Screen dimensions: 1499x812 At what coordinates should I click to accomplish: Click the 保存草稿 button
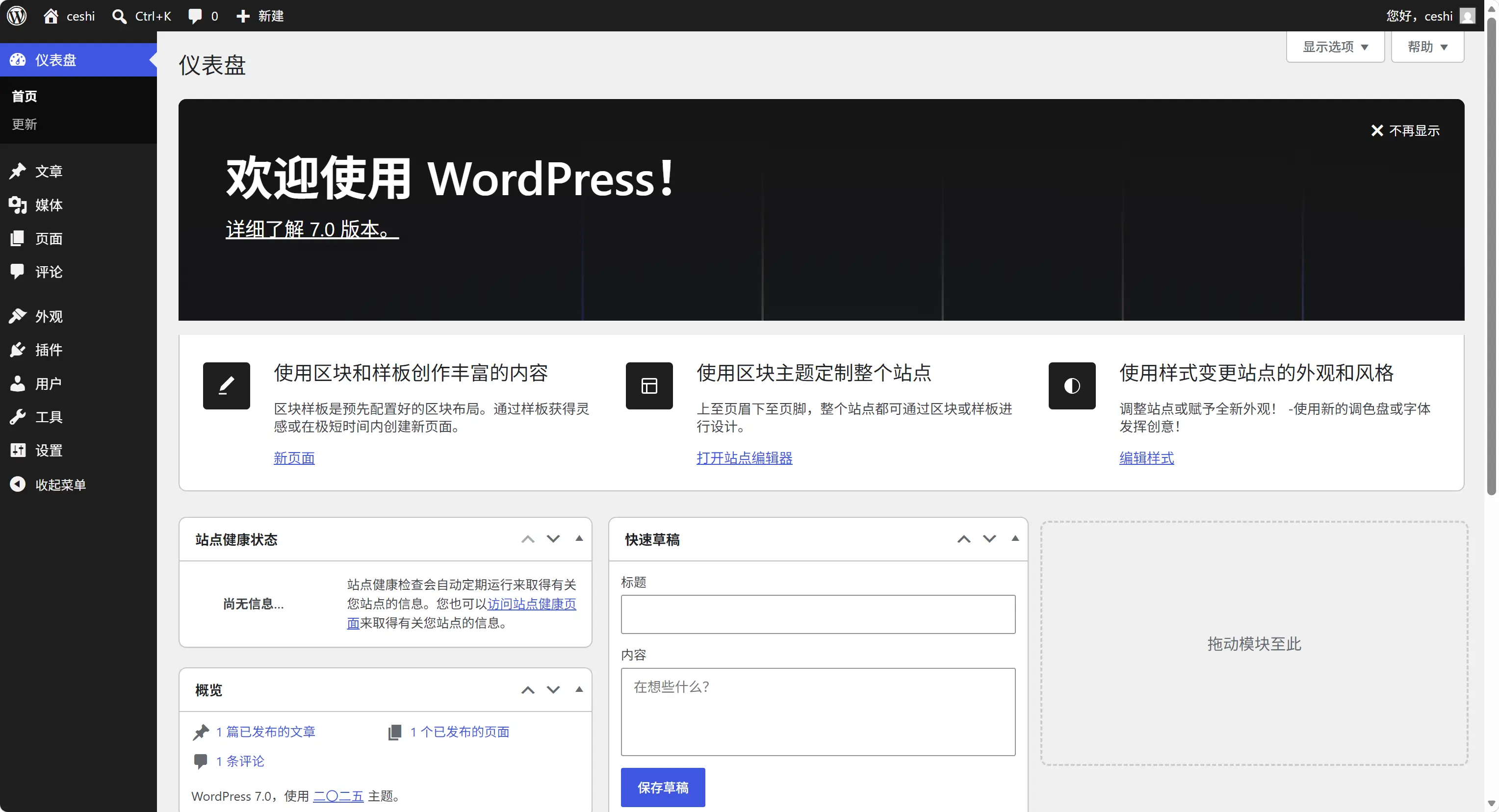pos(663,787)
